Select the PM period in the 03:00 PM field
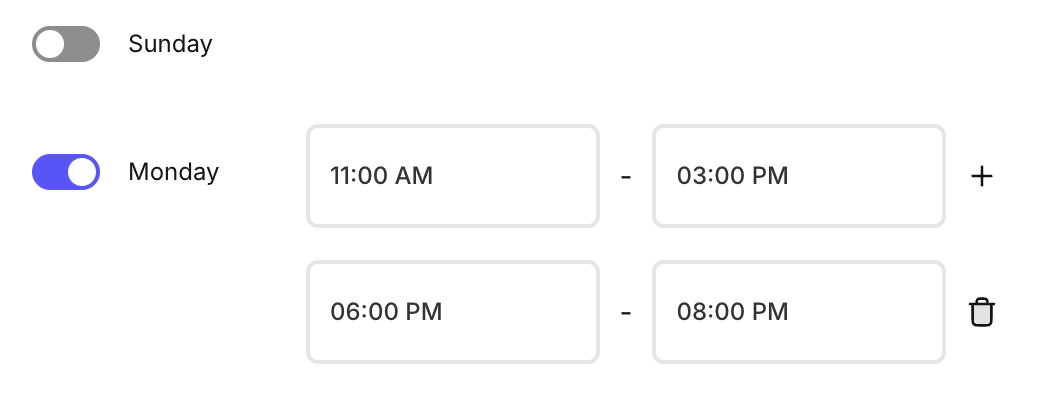This screenshot has width=1040, height=400. [x=770, y=176]
